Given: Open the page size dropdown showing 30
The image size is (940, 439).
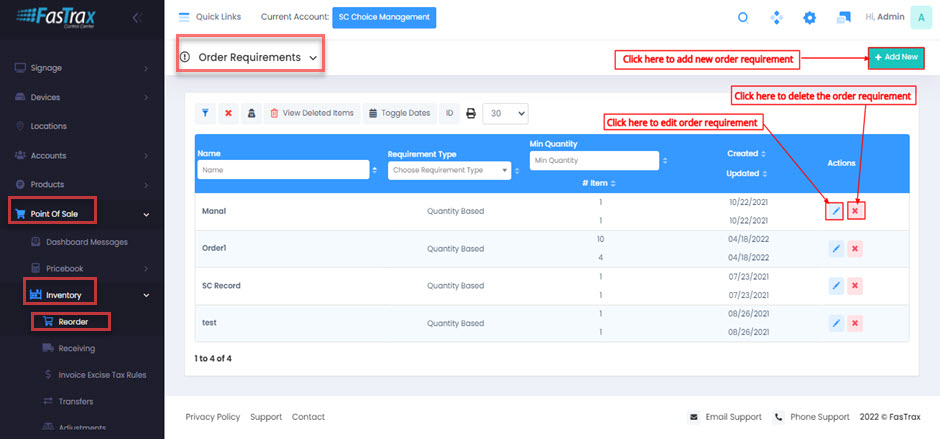Looking at the screenshot, I should coord(505,113).
